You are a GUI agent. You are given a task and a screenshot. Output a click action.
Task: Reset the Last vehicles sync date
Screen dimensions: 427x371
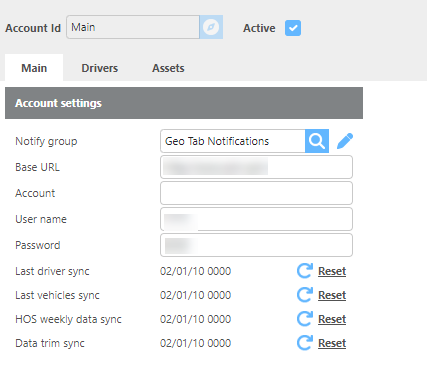(332, 295)
